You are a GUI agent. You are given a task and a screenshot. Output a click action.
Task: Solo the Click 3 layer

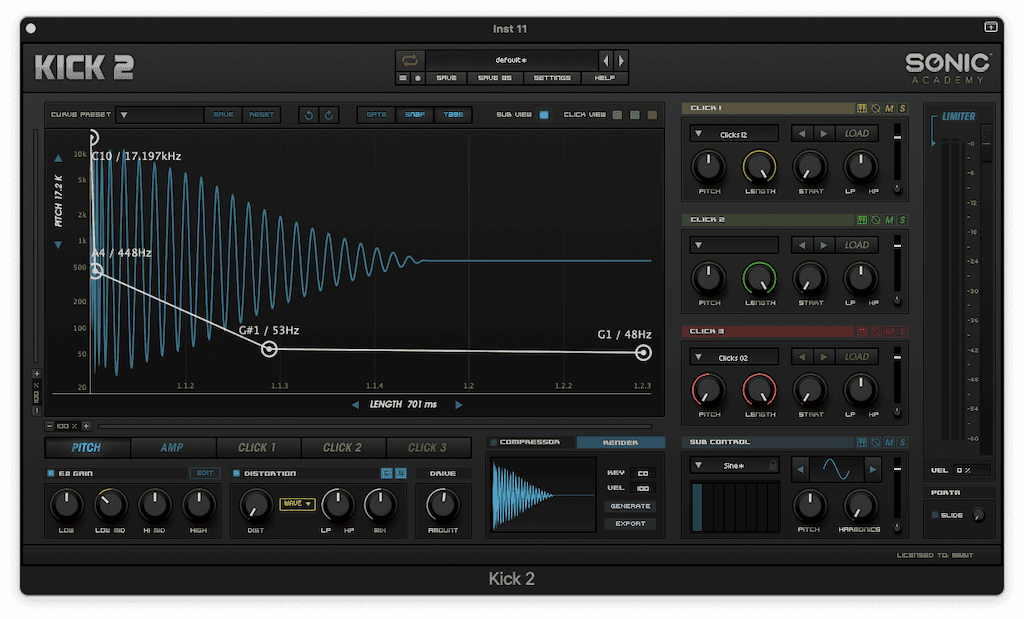[903, 332]
